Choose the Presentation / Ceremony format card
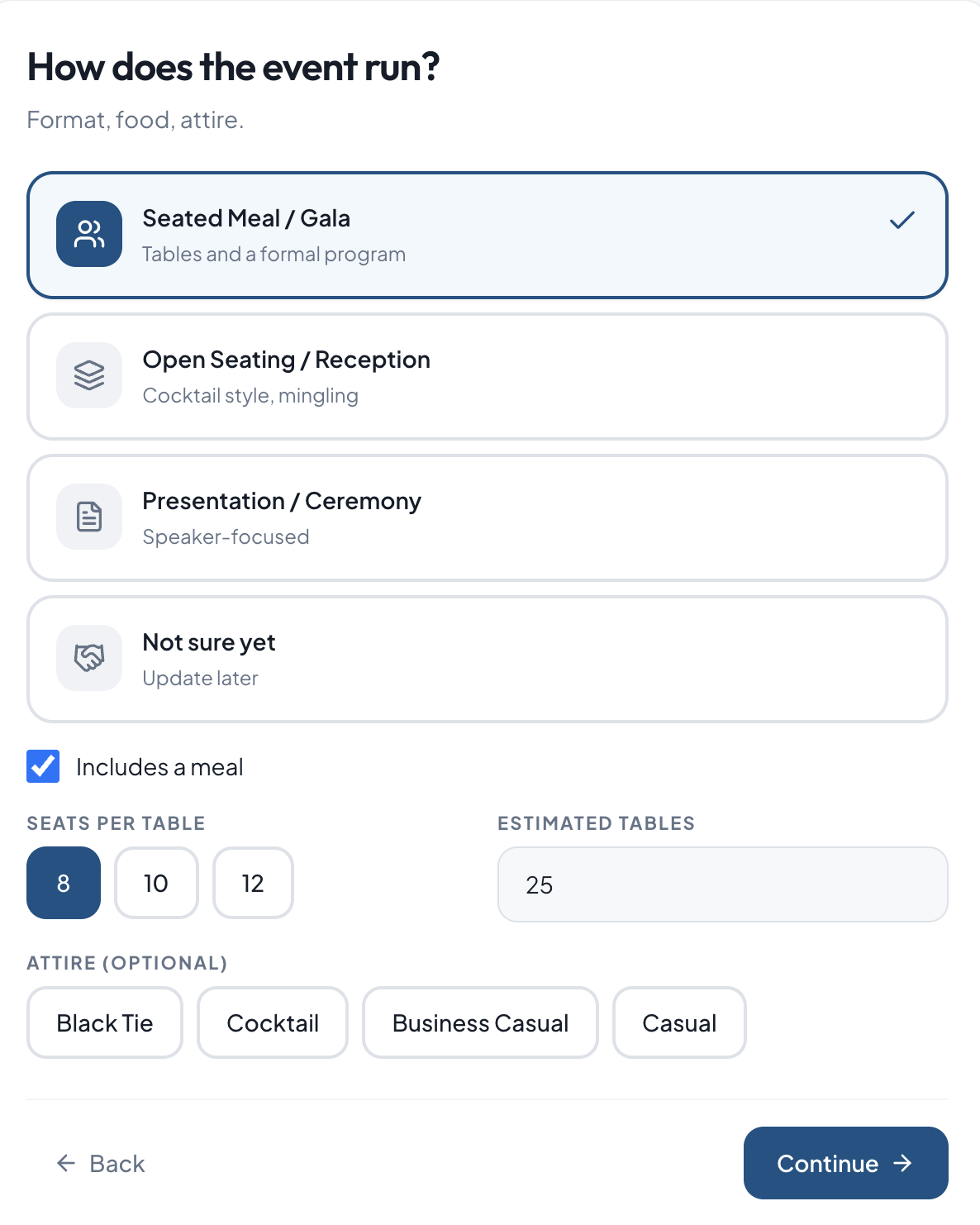This screenshot has height=1225, width=980. [x=488, y=517]
